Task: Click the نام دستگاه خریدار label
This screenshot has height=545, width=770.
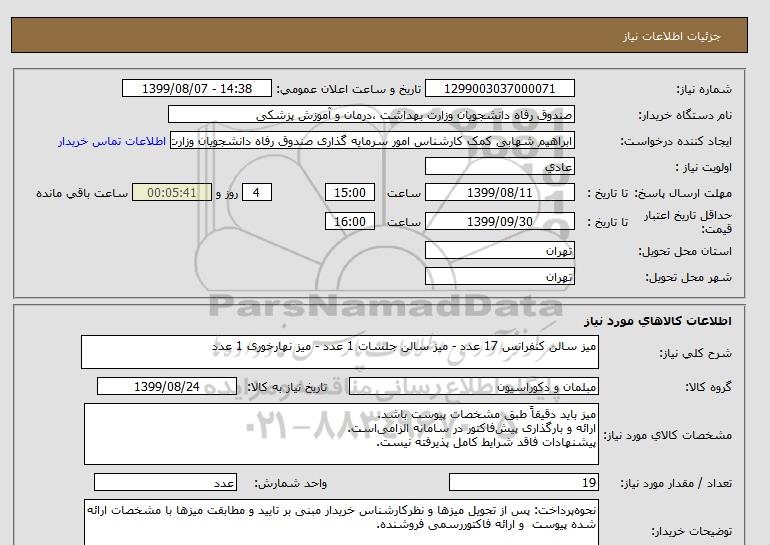Action: click(x=685, y=115)
